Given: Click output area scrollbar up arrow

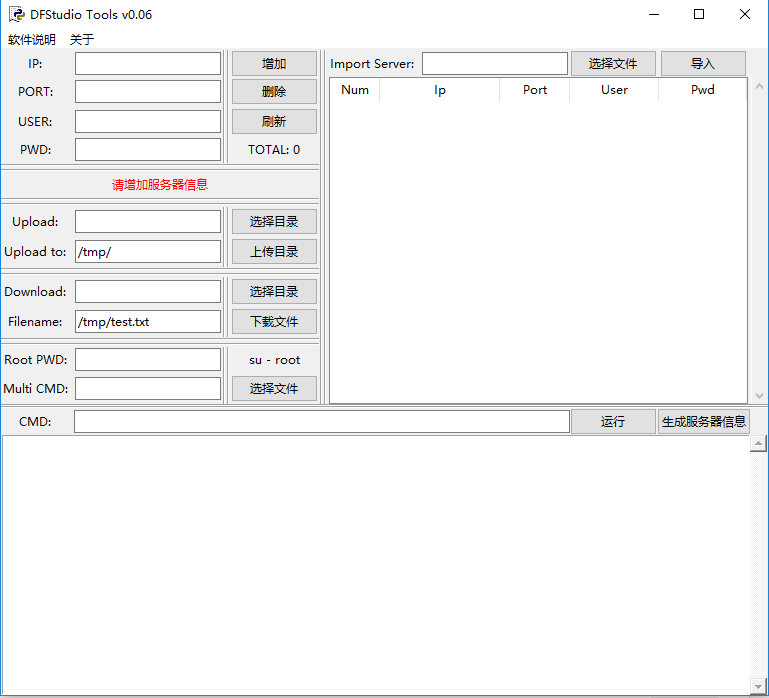Looking at the screenshot, I should point(758,444).
